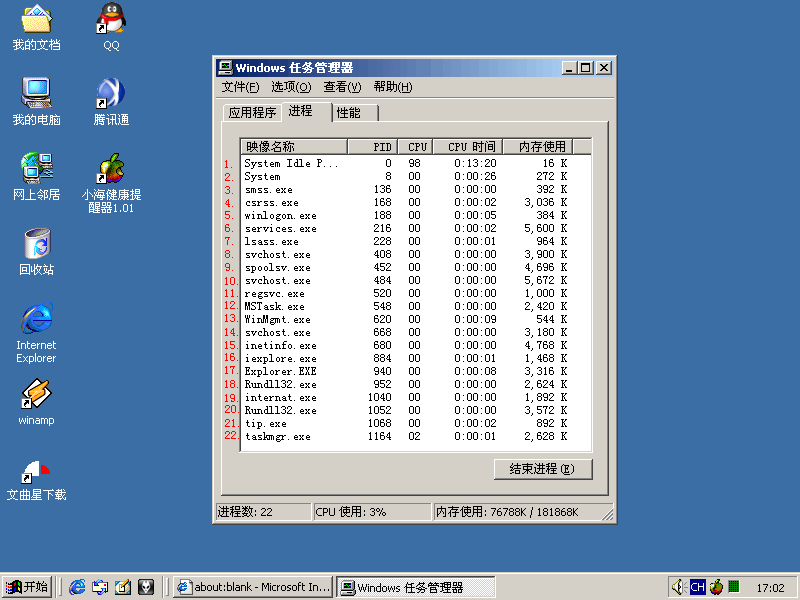Sort by the CPU column header
800x600 pixels.
click(x=416, y=147)
